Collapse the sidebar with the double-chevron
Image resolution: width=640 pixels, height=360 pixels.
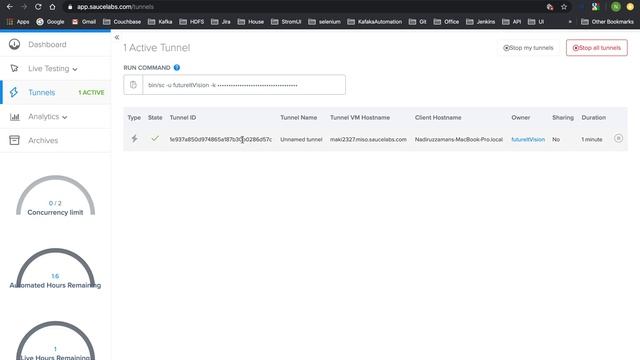pos(117,37)
